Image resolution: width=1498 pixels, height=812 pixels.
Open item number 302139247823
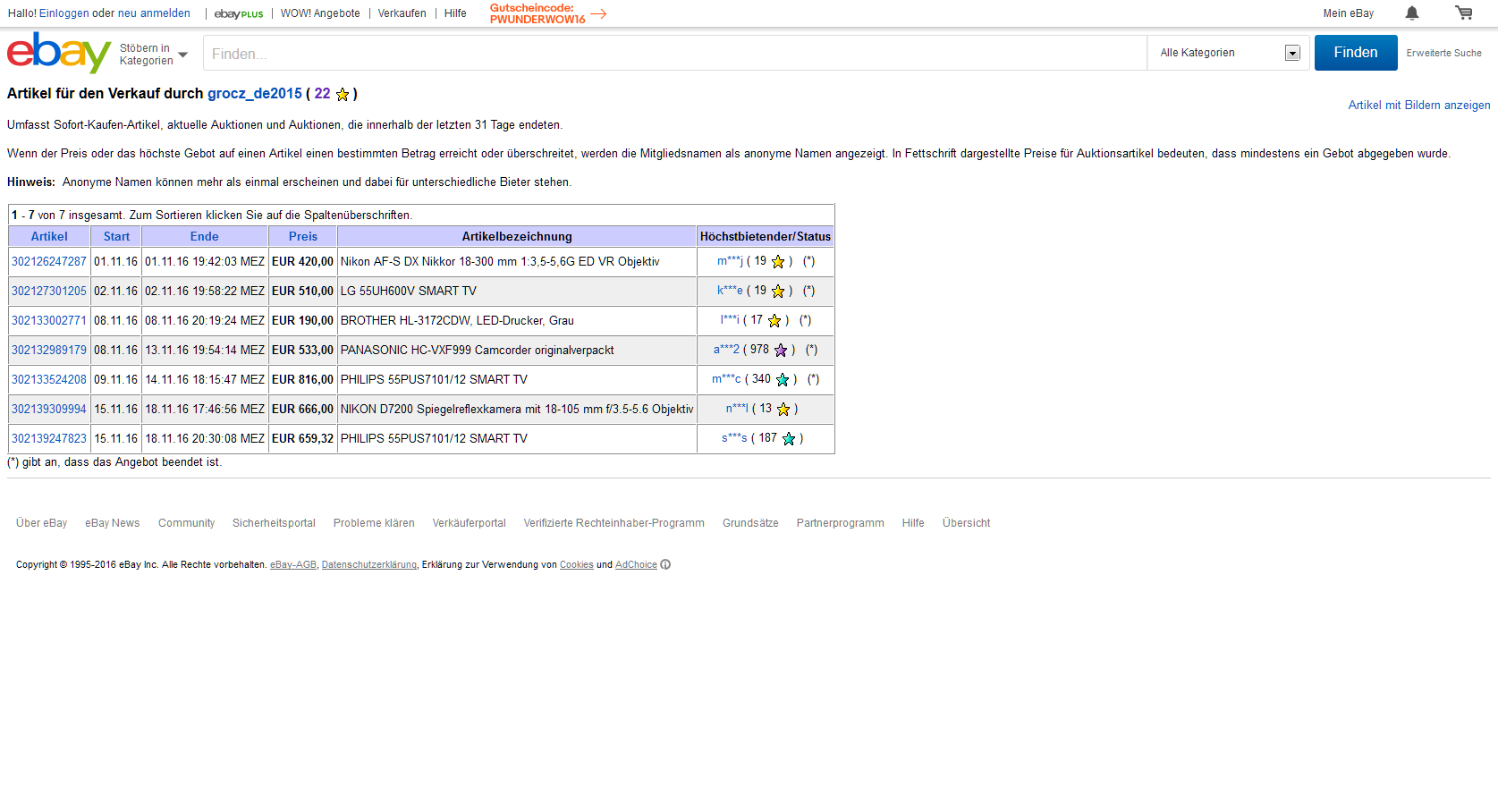(x=49, y=439)
